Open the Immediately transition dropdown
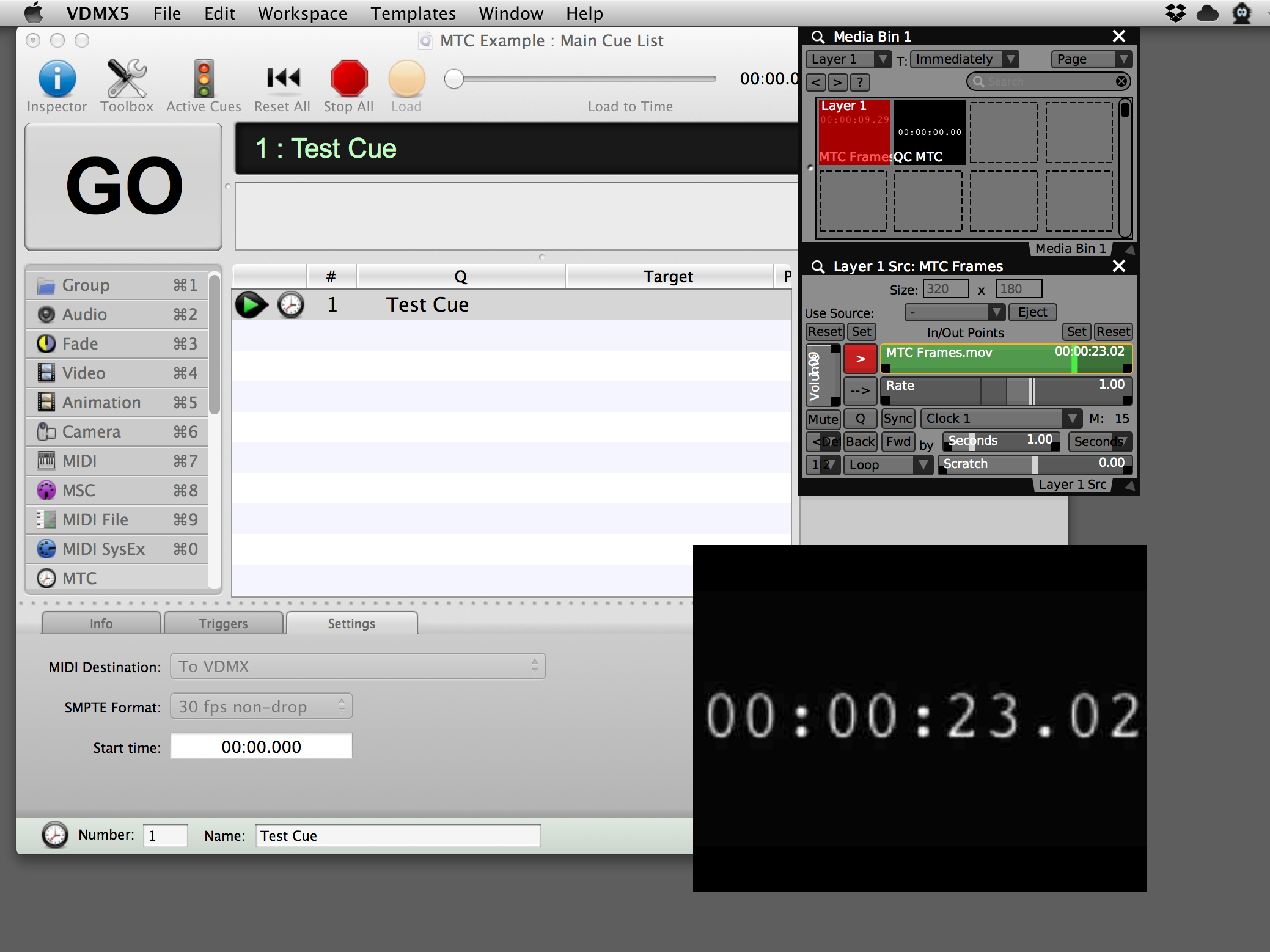Viewport: 1270px width, 952px height. (x=964, y=59)
